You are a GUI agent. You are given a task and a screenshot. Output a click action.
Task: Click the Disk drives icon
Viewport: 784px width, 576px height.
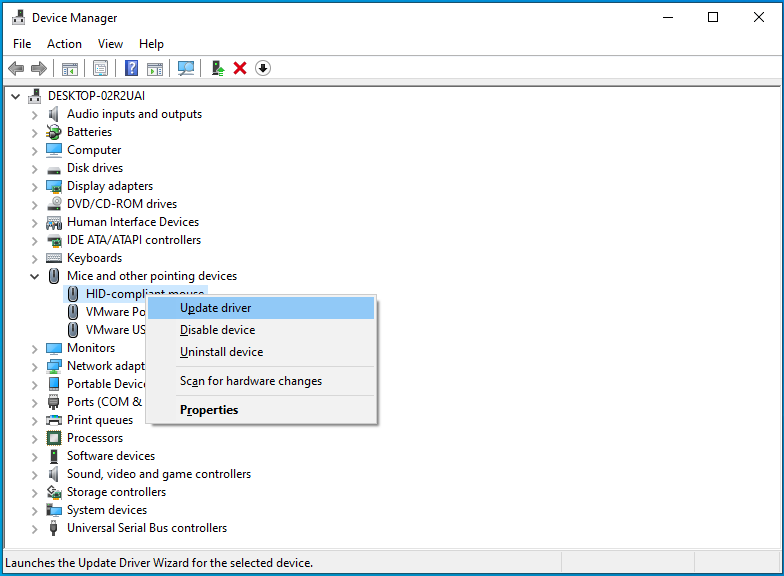[54, 170]
